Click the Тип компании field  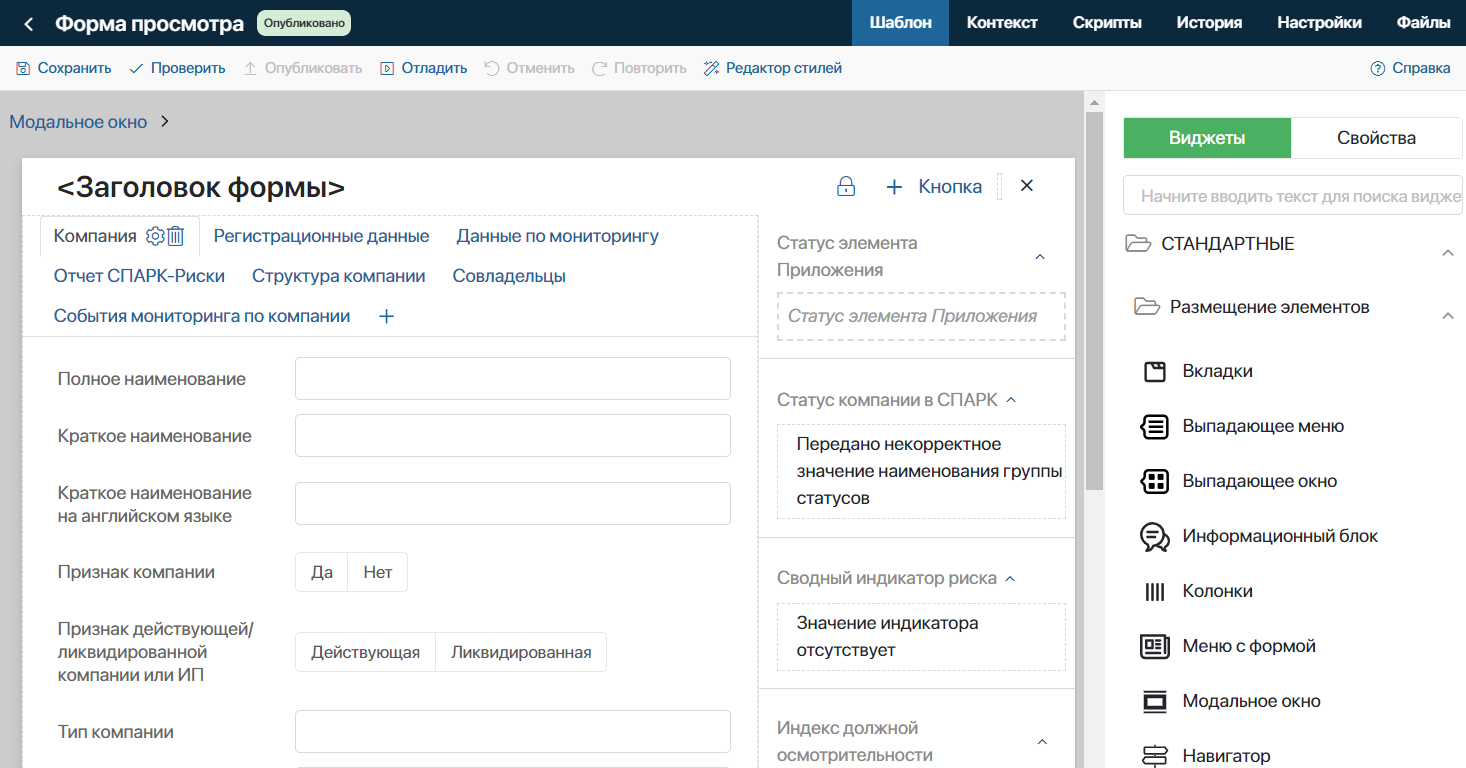tap(513, 732)
